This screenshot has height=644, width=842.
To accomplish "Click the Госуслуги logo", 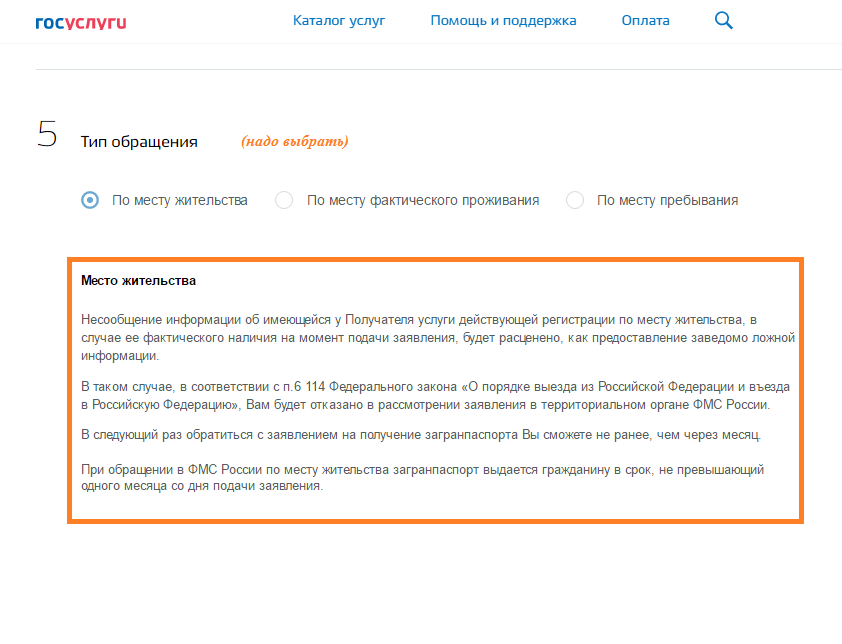I will coord(81,23).
